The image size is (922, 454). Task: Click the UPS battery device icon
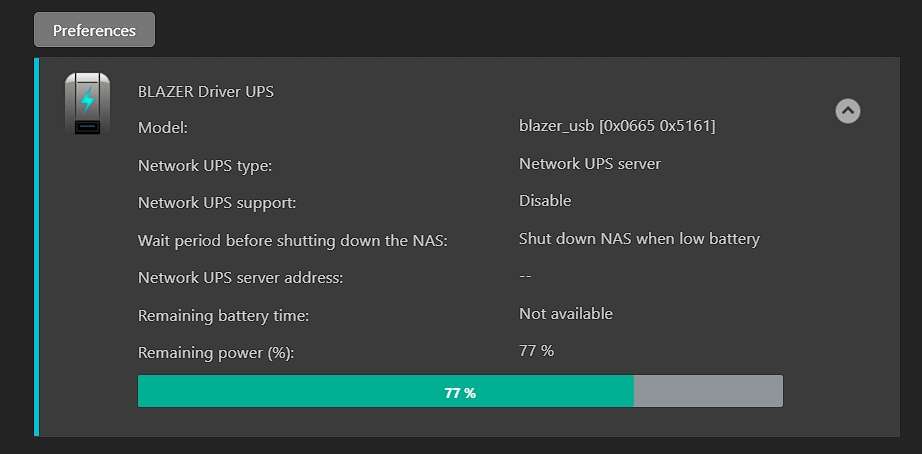tap(87, 104)
